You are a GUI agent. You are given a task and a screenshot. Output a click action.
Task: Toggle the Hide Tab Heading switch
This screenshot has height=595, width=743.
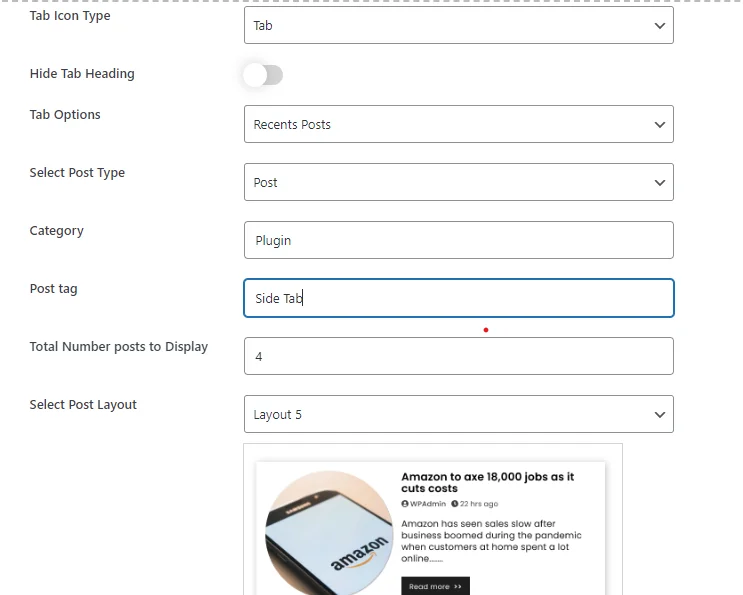click(263, 75)
